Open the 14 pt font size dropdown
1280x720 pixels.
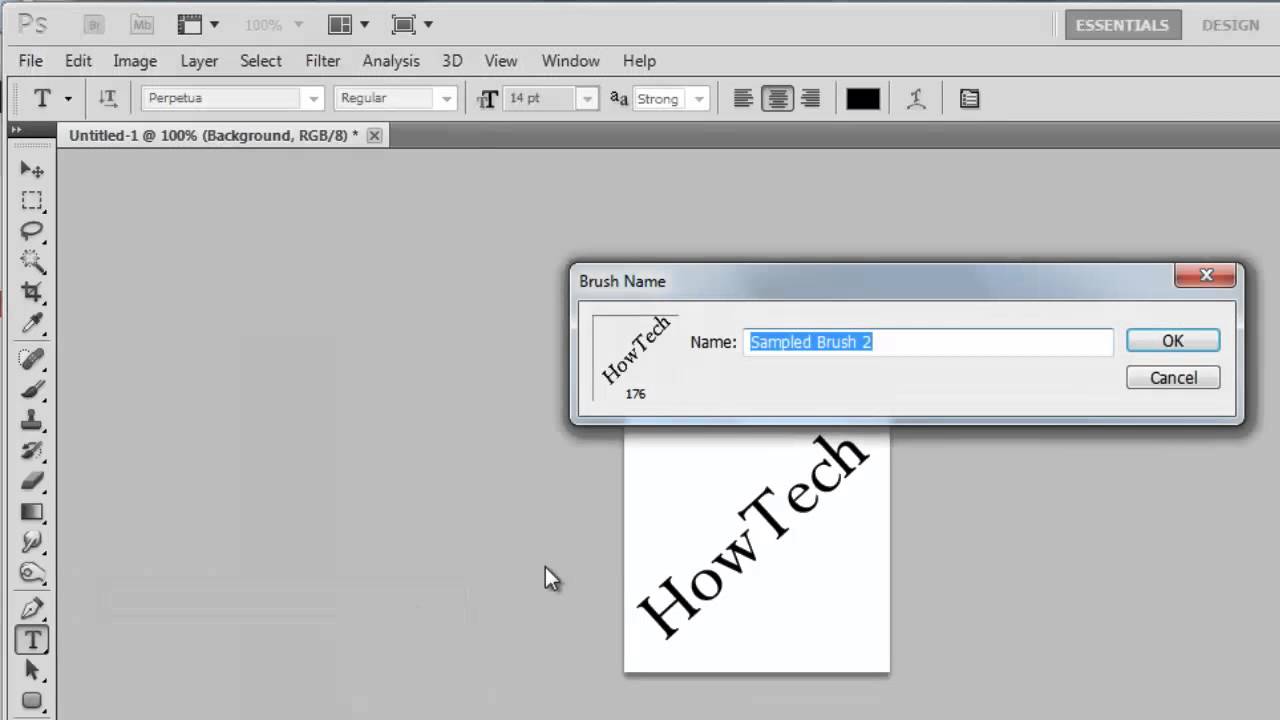(588, 99)
